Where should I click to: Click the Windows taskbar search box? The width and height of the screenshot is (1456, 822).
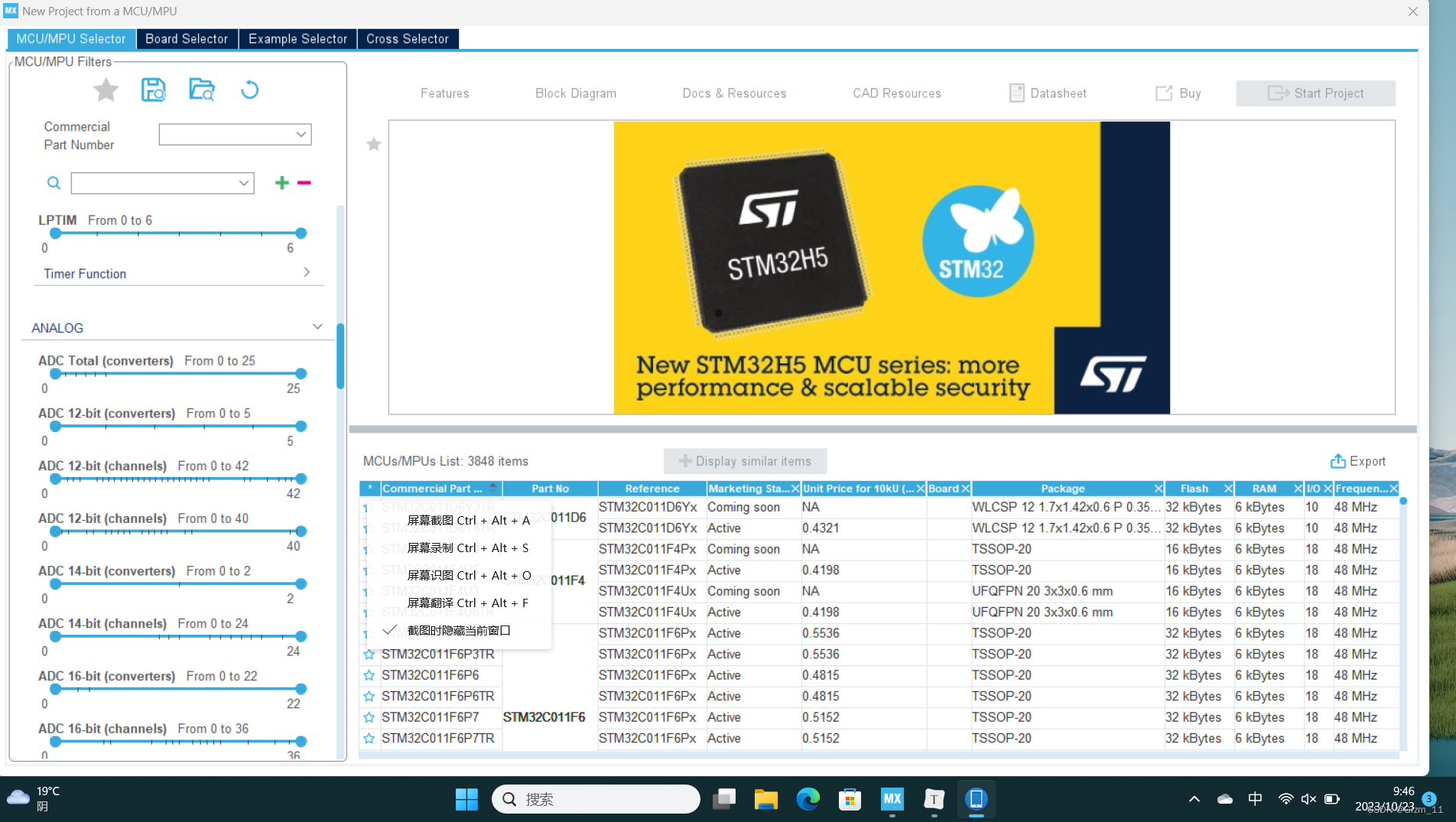coord(596,799)
